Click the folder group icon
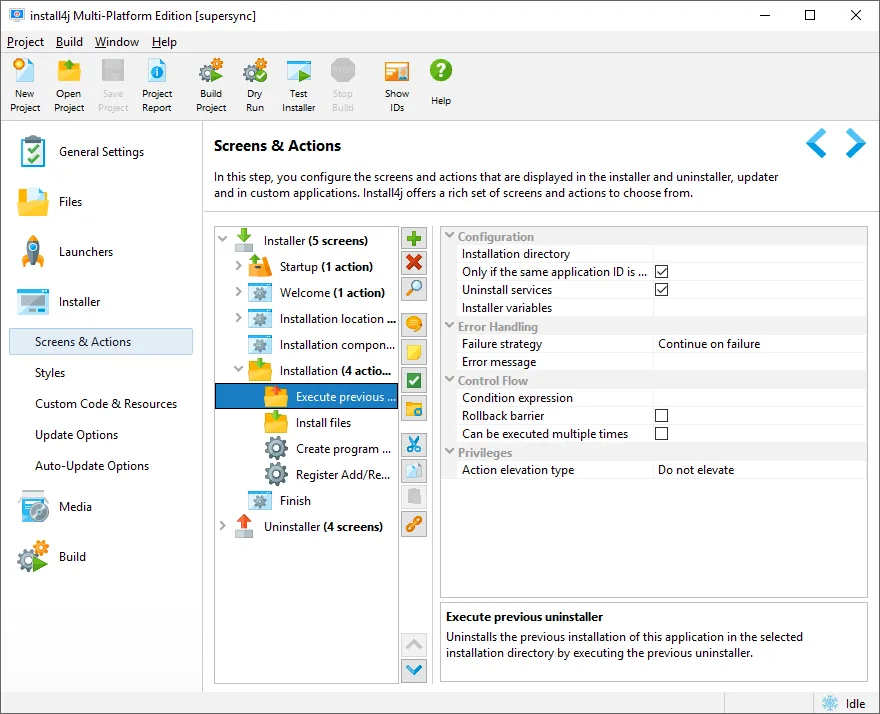The image size is (880, 714). coord(414,409)
